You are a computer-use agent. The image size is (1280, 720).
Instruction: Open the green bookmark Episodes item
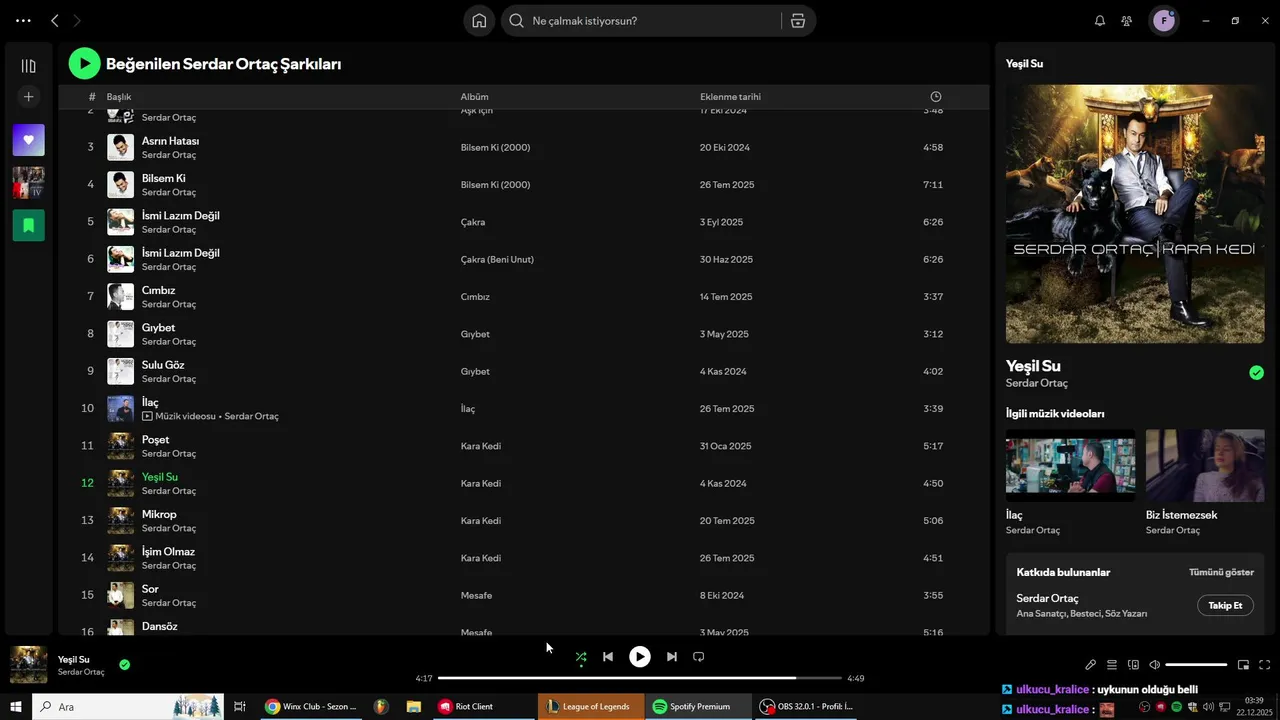(28, 225)
